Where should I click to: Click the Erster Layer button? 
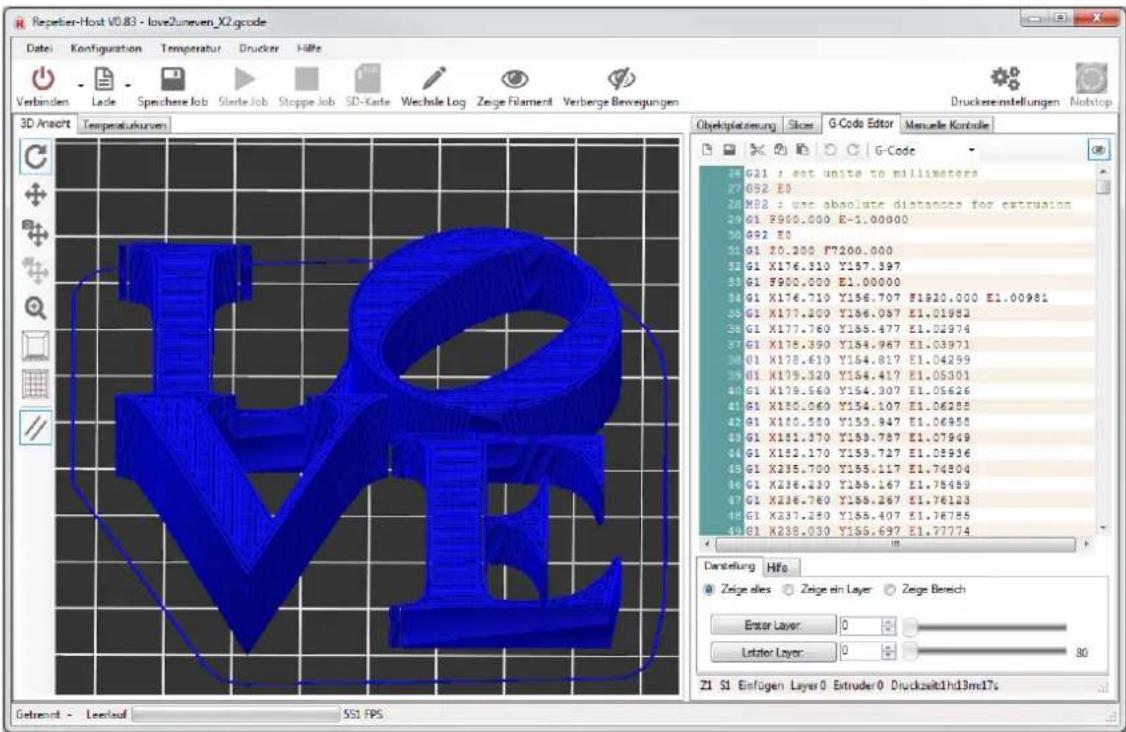tap(773, 625)
